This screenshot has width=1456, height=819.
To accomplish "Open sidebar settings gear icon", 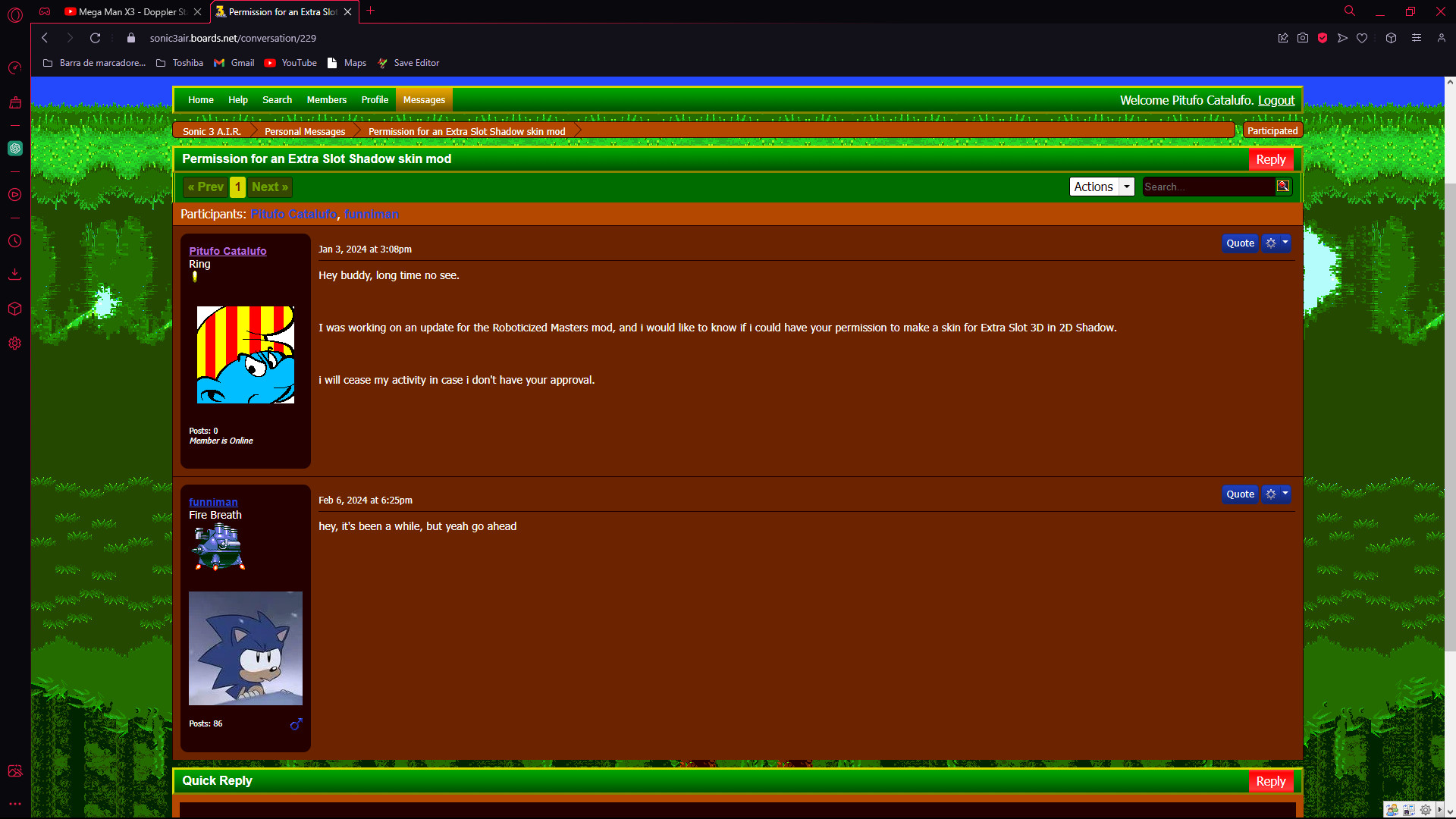I will point(15,344).
